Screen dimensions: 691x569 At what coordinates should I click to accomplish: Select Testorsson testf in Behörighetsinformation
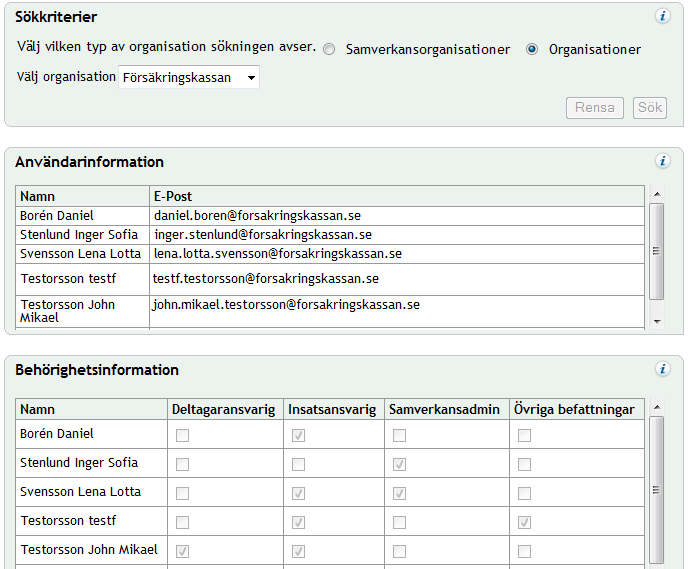point(330,521)
